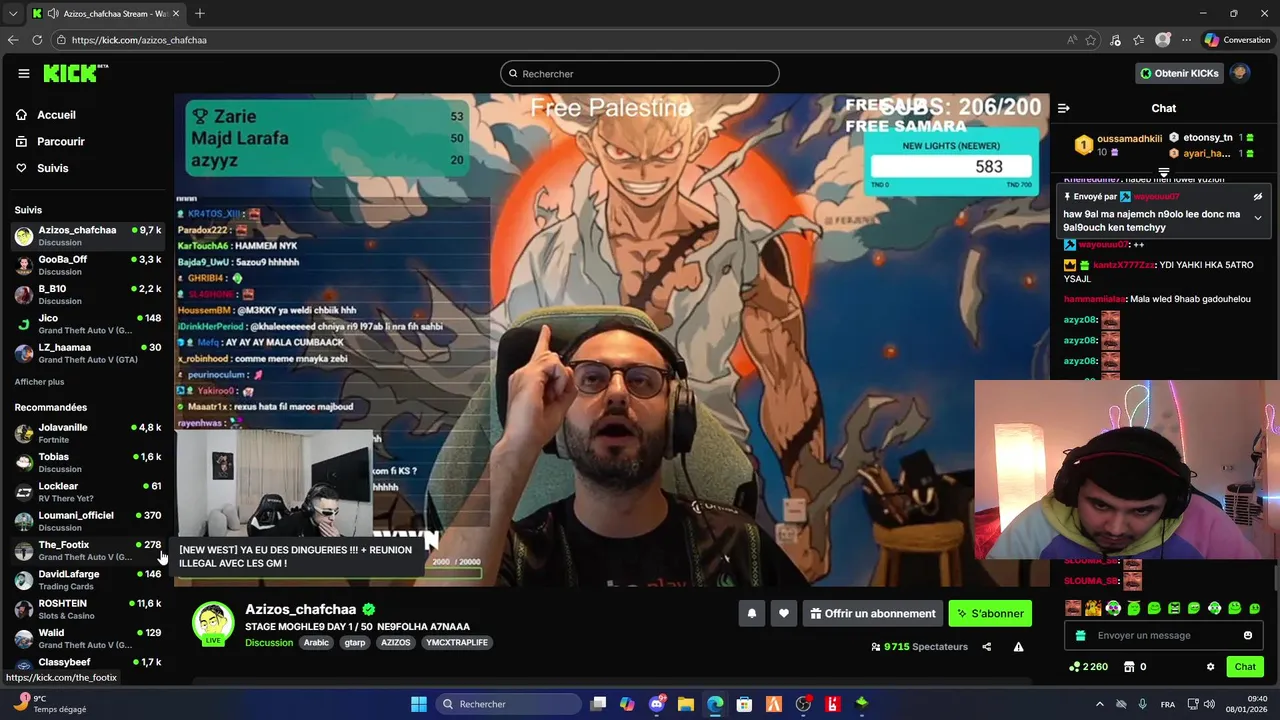The width and height of the screenshot is (1280, 720).
Task: Open Jico followed channel
Action: tap(87, 323)
